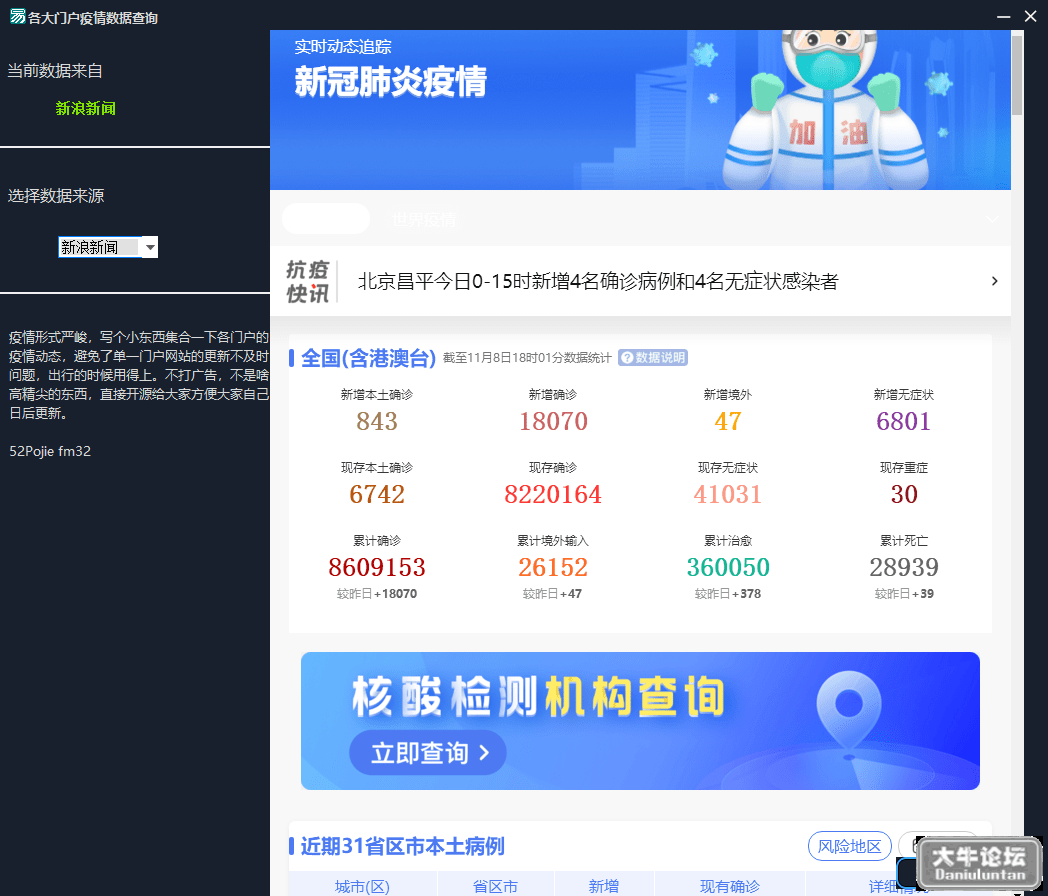This screenshot has width=1048, height=896.
Task: Click the green 新浪新闻 source label
Action: pos(86,108)
